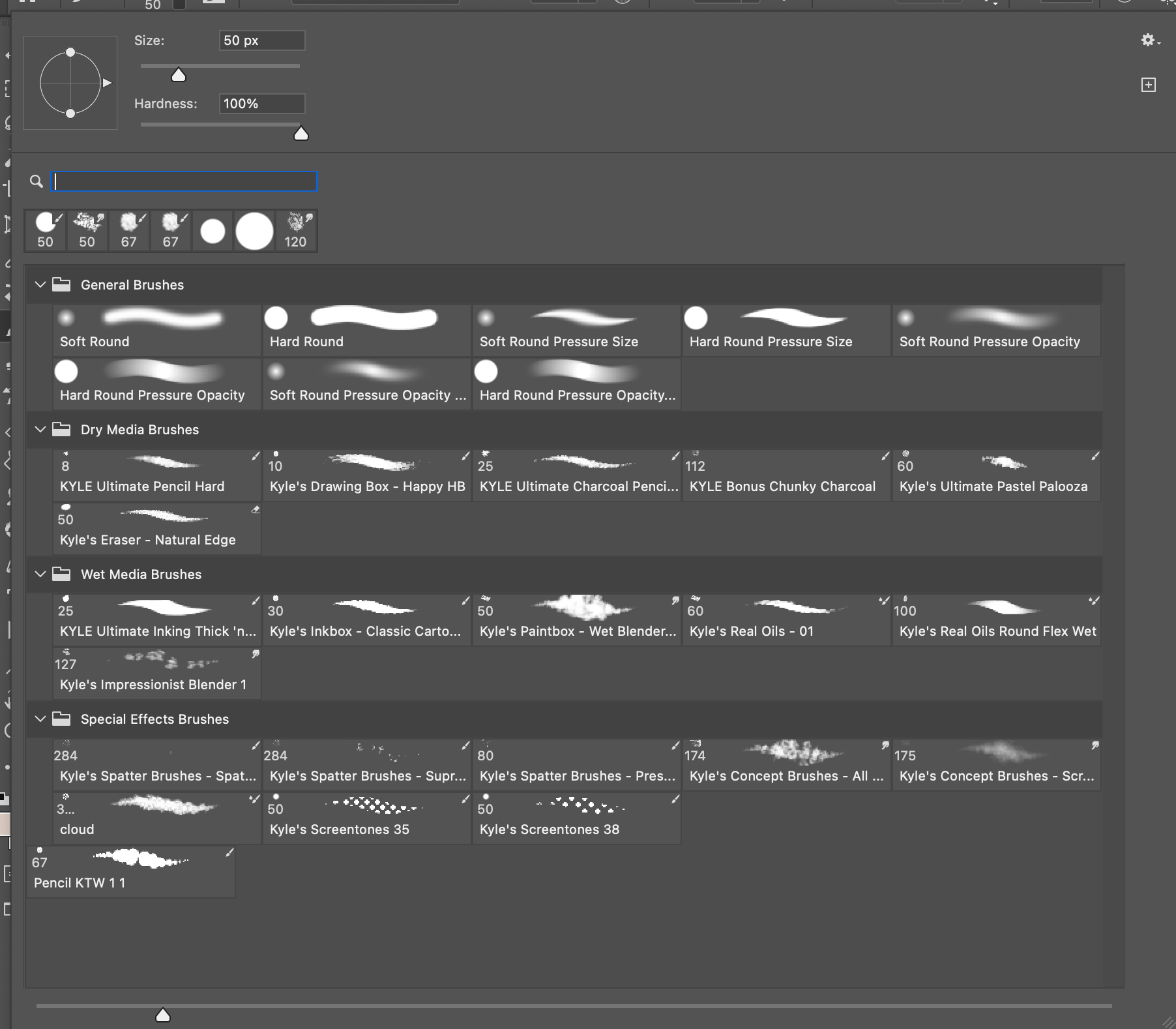This screenshot has height=1029, width=1176.
Task: Click the horizontal scrollbar handle at the bottom
Action: pos(162,1015)
